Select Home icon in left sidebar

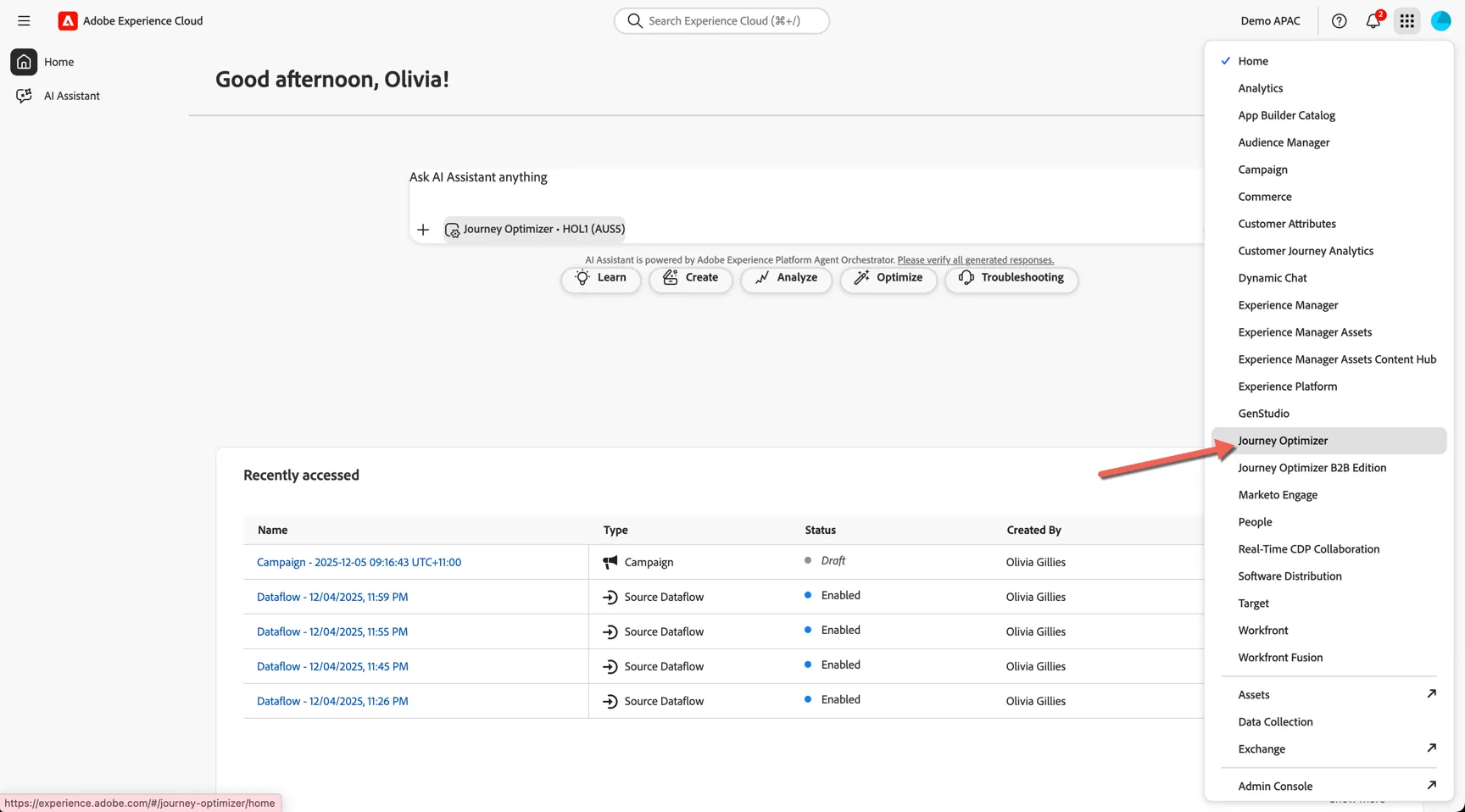click(x=24, y=62)
